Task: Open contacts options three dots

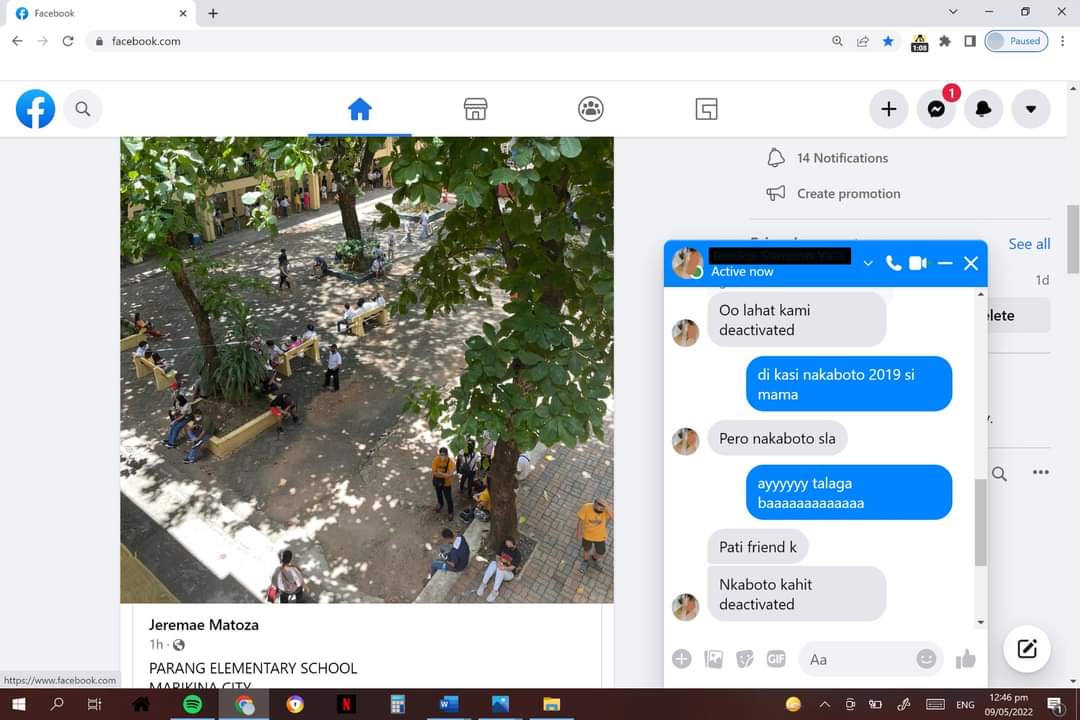Action: pos(1040,472)
